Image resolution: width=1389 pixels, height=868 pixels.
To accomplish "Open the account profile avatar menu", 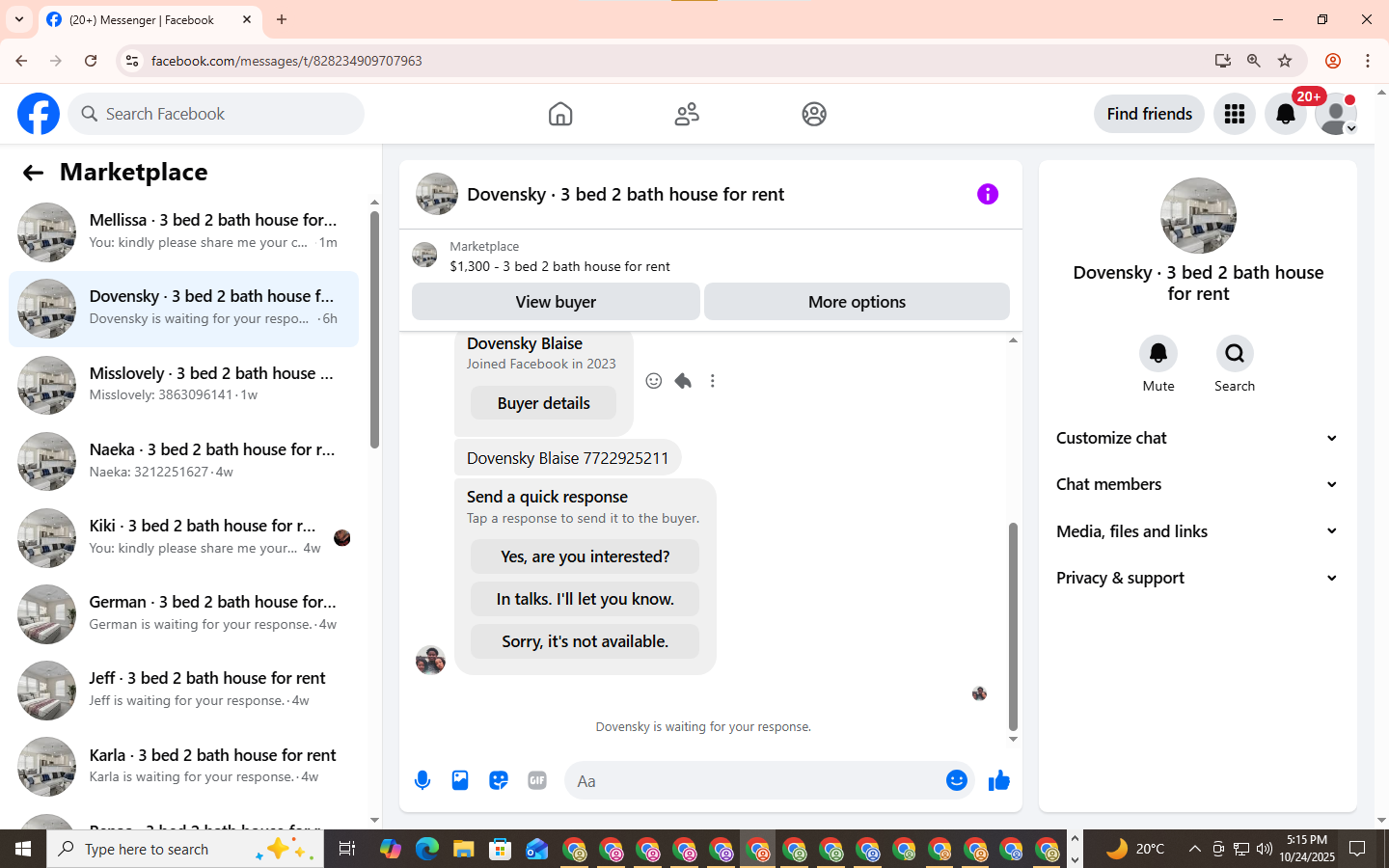I will (1336, 114).
